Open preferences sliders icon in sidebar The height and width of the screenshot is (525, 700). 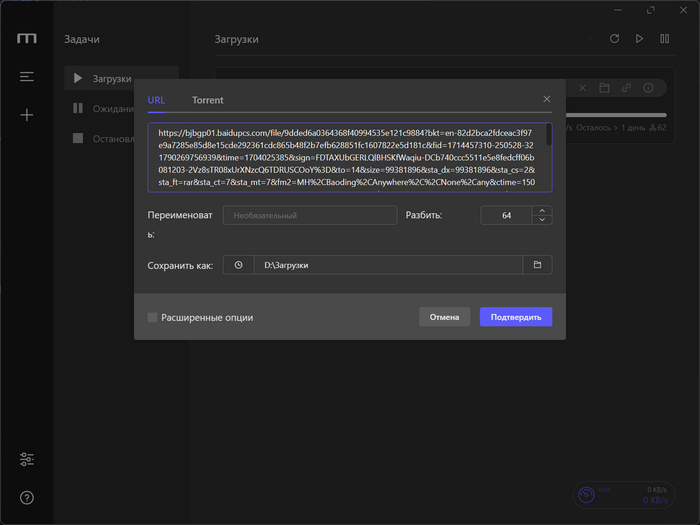pos(27,459)
